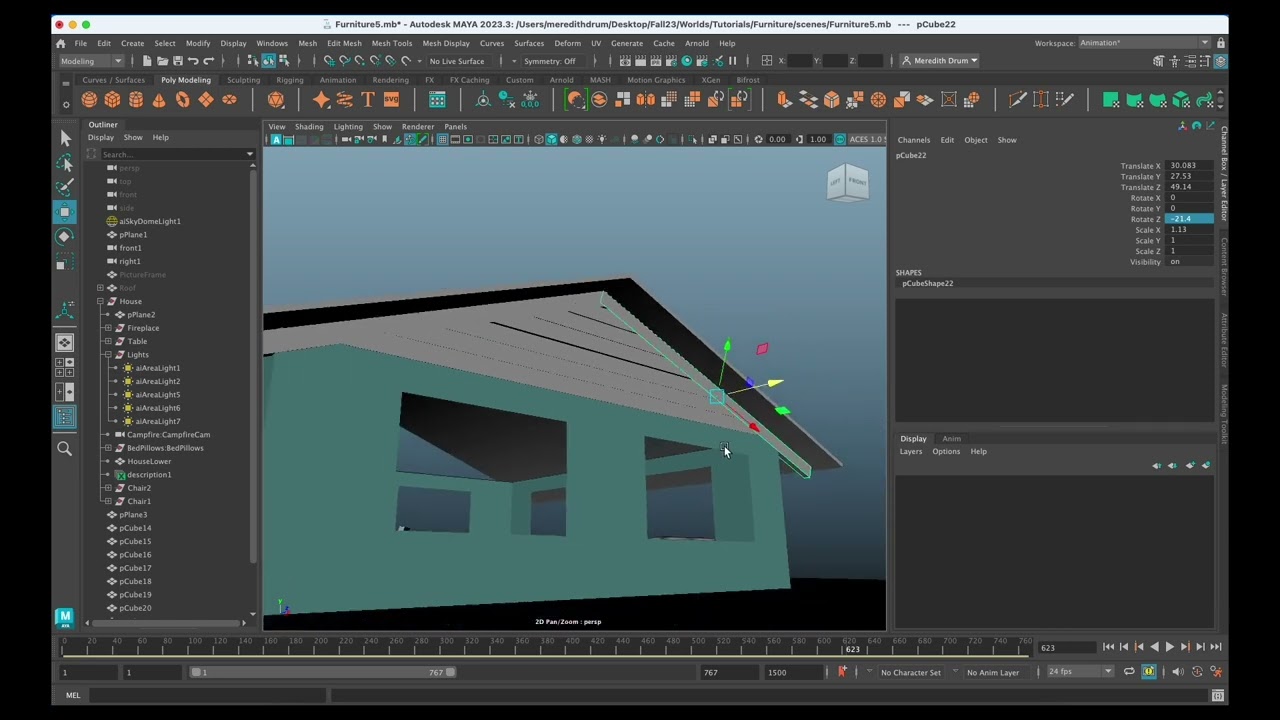The width and height of the screenshot is (1280, 720).
Task: Toggle loop playback button
Action: point(1129,672)
